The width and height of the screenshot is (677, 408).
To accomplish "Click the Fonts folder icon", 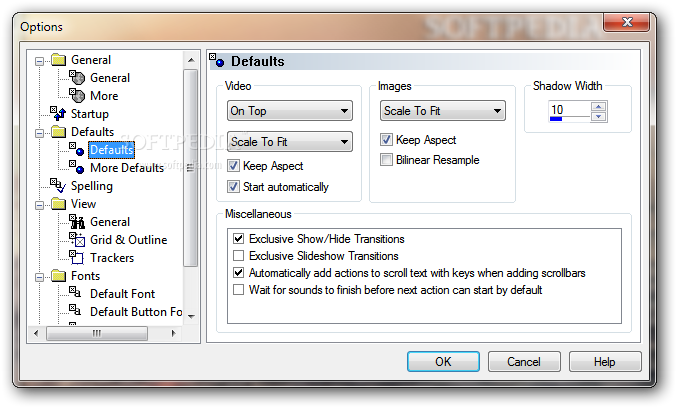I will pyautogui.click(x=58, y=276).
